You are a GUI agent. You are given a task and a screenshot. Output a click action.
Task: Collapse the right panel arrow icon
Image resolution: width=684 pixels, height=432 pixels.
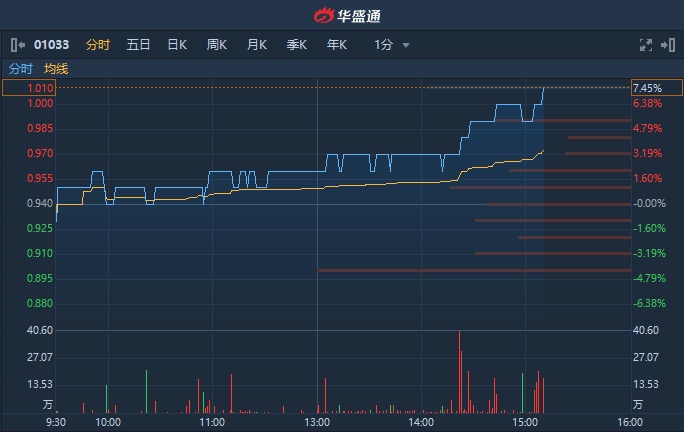(668, 45)
